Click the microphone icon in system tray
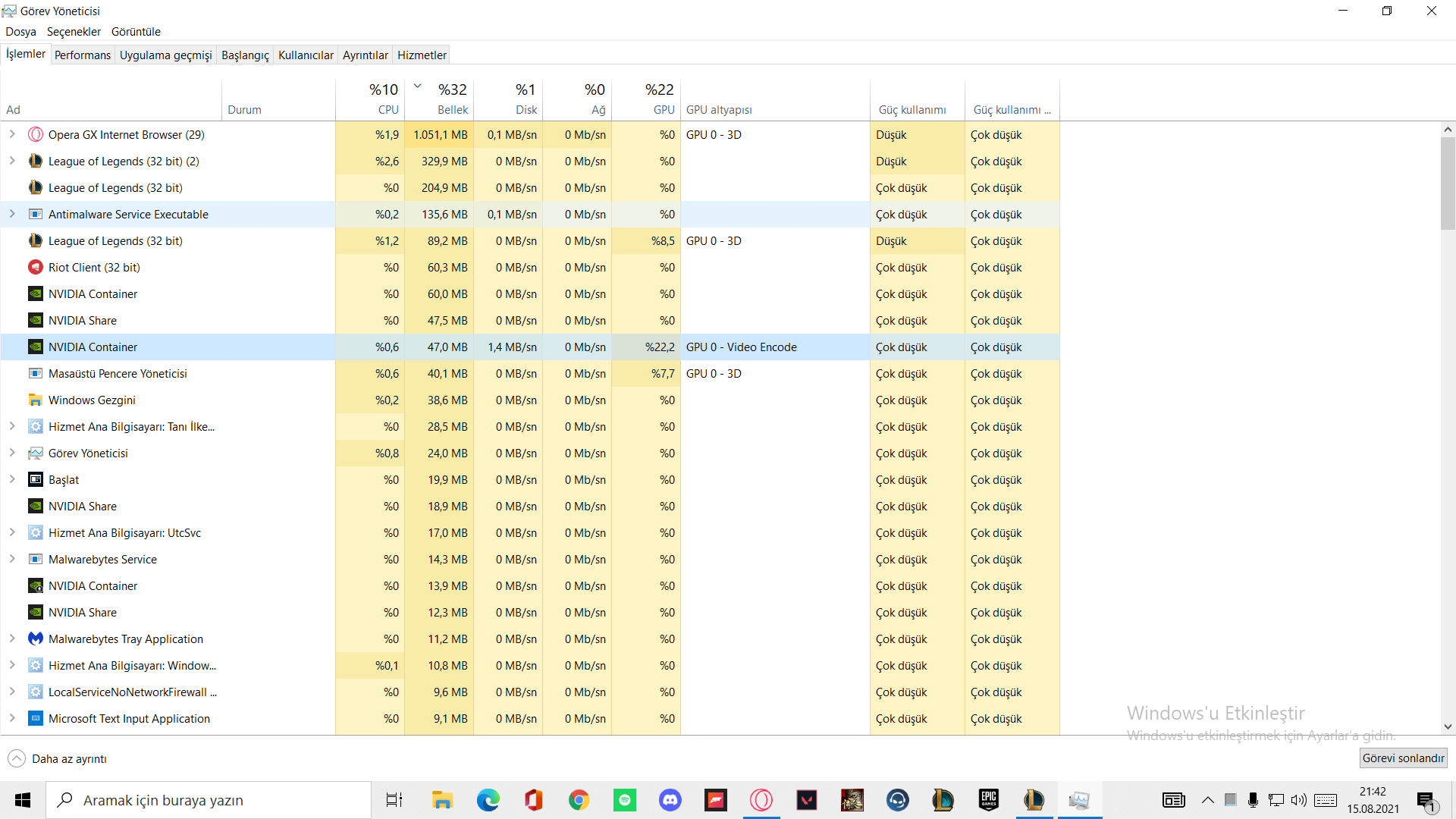Viewport: 1456px width, 819px height. [x=1253, y=800]
